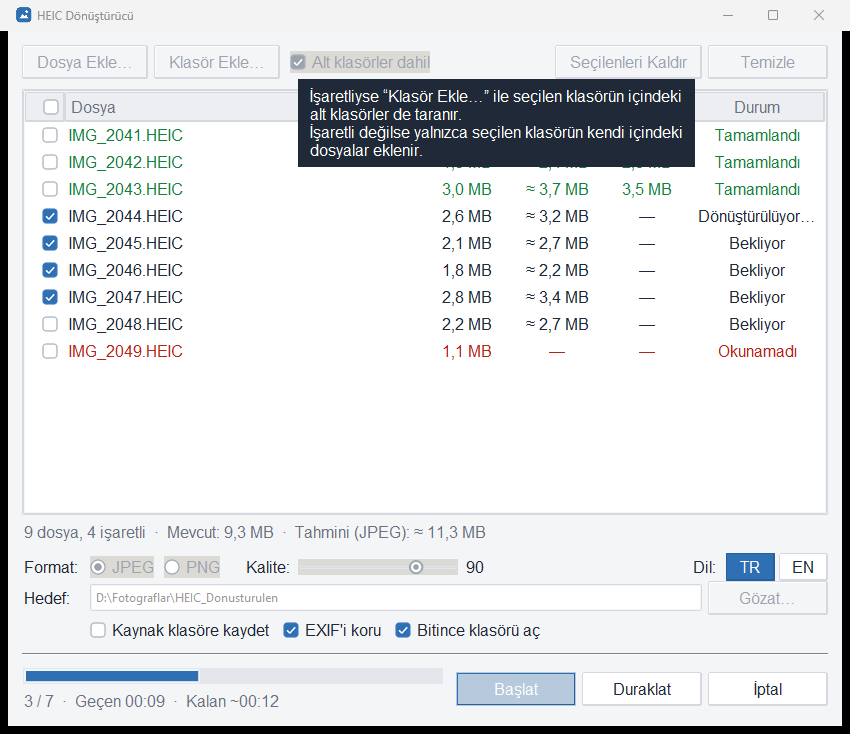Check the IMG_2048.HEIC checkbox
This screenshot has height=734, width=850.
(50, 324)
